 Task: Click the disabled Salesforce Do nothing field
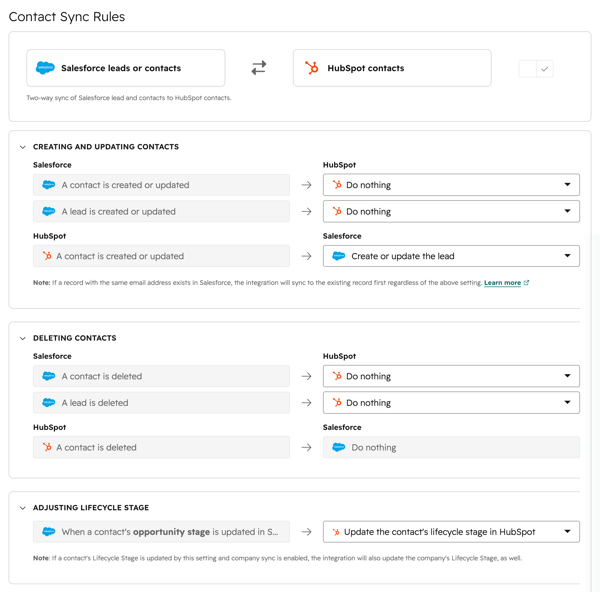(x=451, y=447)
